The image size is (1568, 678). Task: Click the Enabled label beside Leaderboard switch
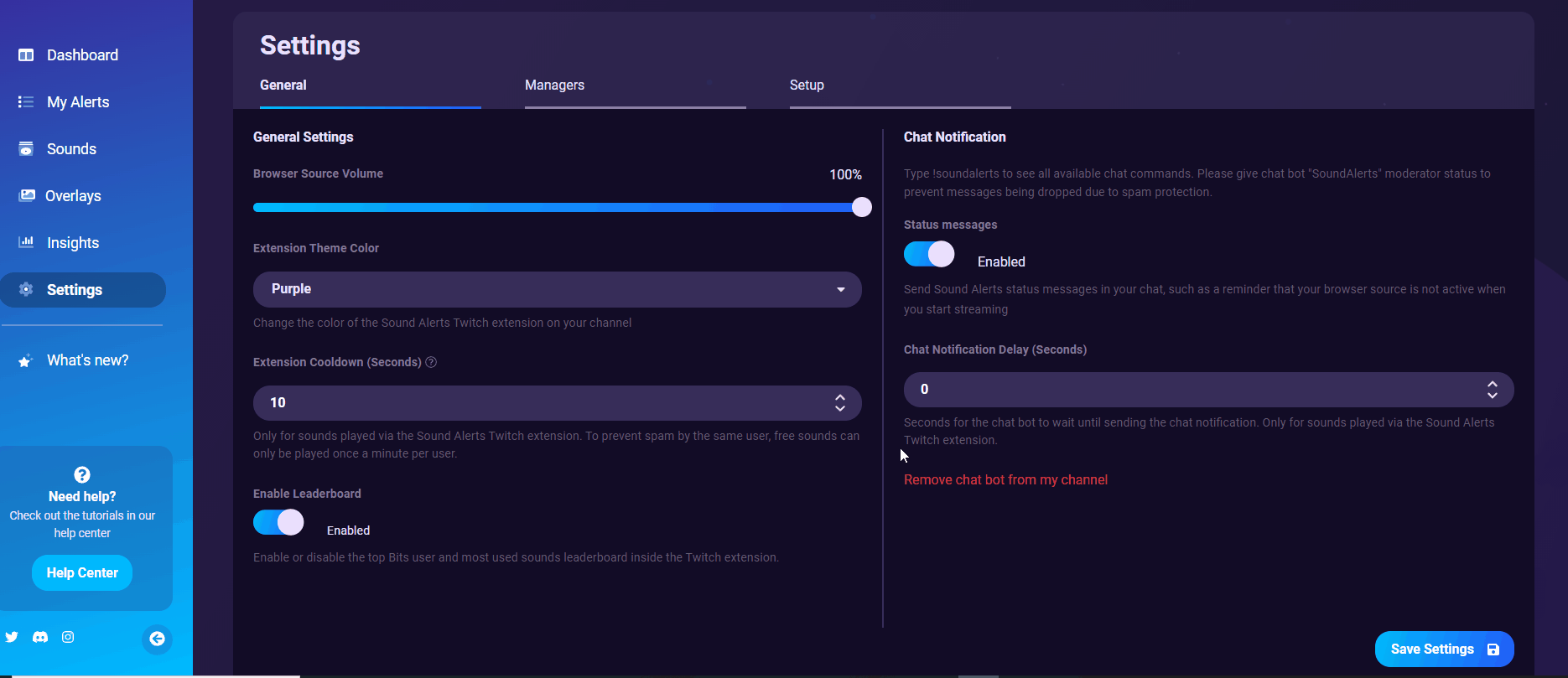[x=349, y=530]
